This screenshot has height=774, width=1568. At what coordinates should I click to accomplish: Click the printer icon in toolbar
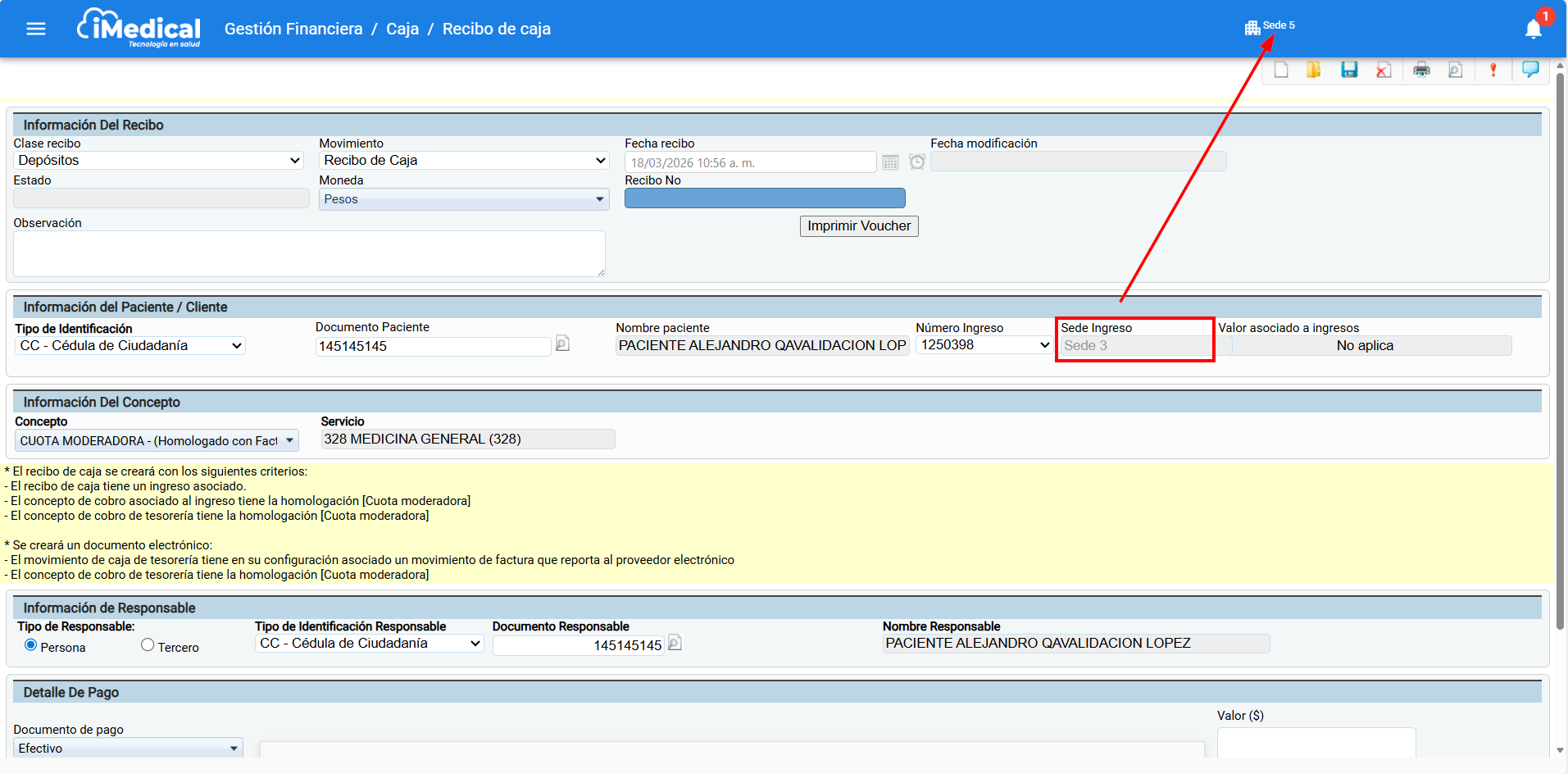click(x=1421, y=71)
